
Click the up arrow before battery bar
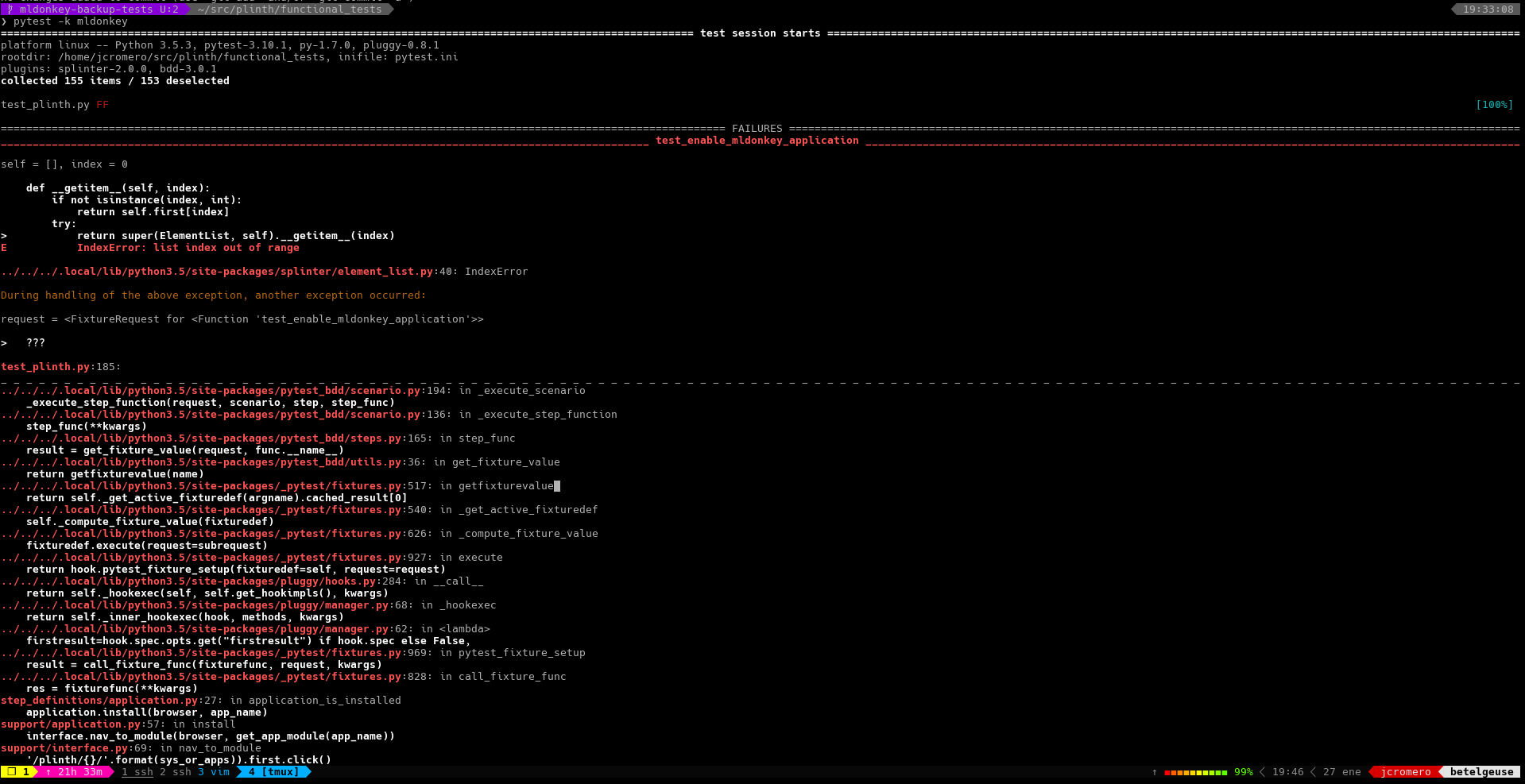(1155, 772)
